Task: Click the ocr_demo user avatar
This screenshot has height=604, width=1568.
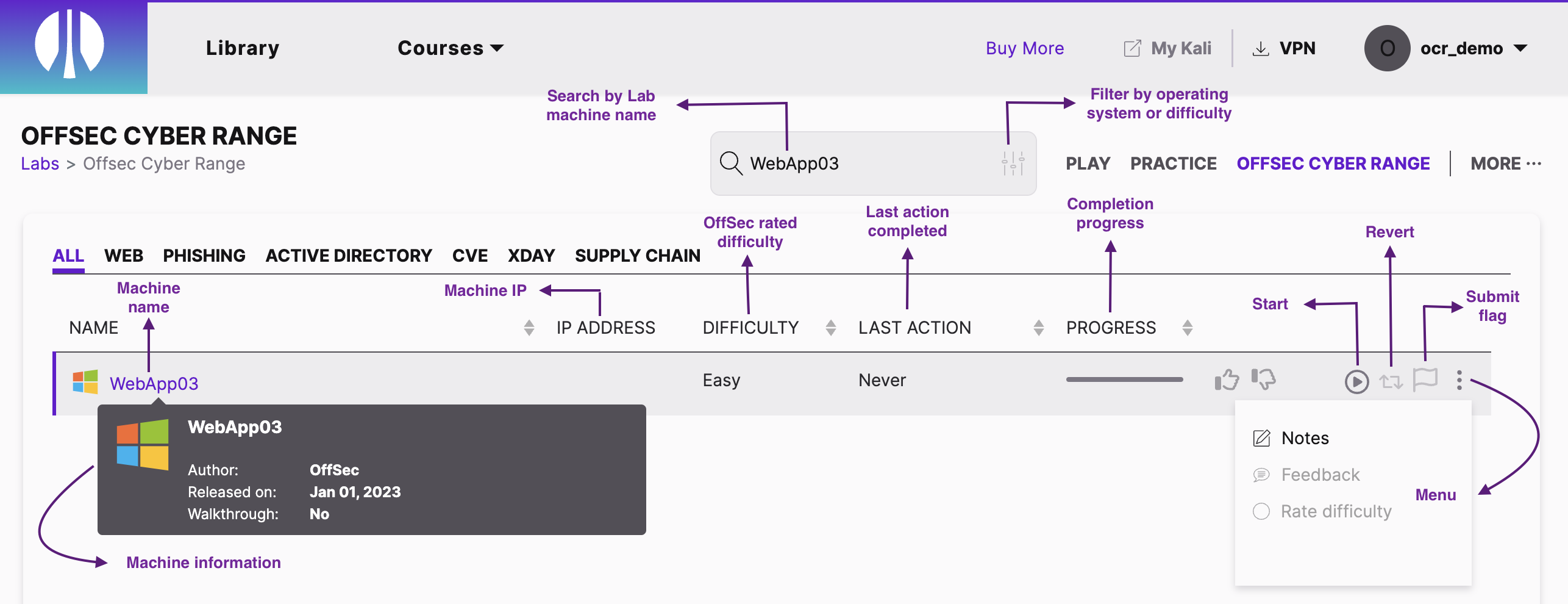Action: point(1387,48)
